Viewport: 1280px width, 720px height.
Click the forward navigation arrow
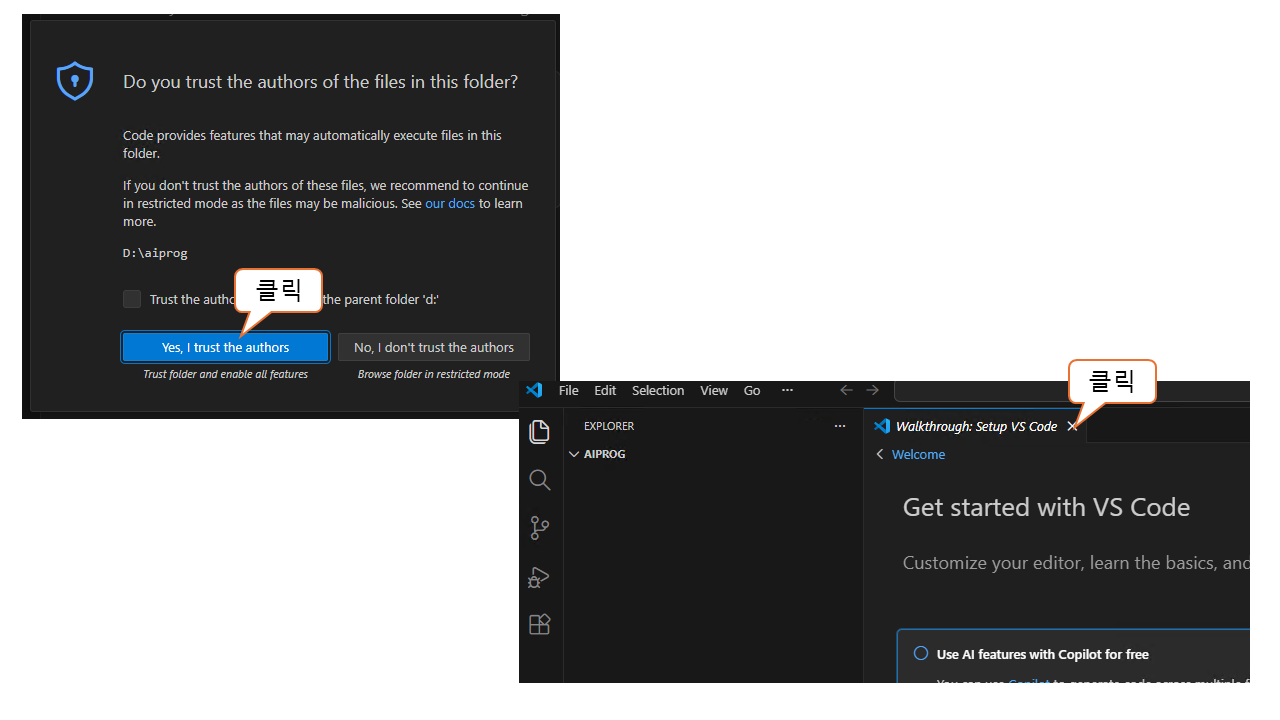coord(873,390)
